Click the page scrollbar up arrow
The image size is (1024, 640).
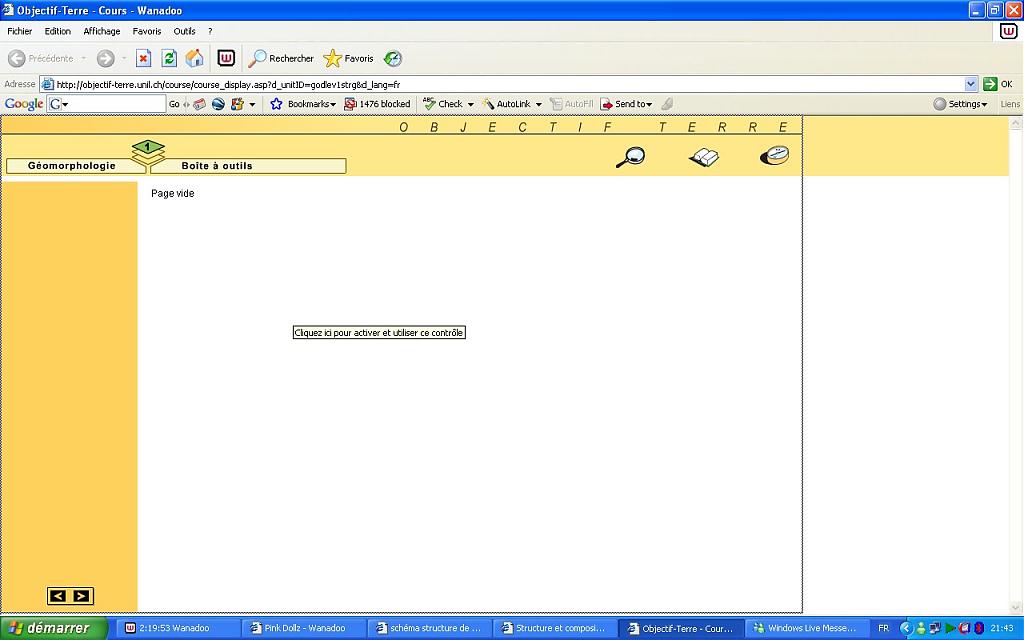(1016, 123)
